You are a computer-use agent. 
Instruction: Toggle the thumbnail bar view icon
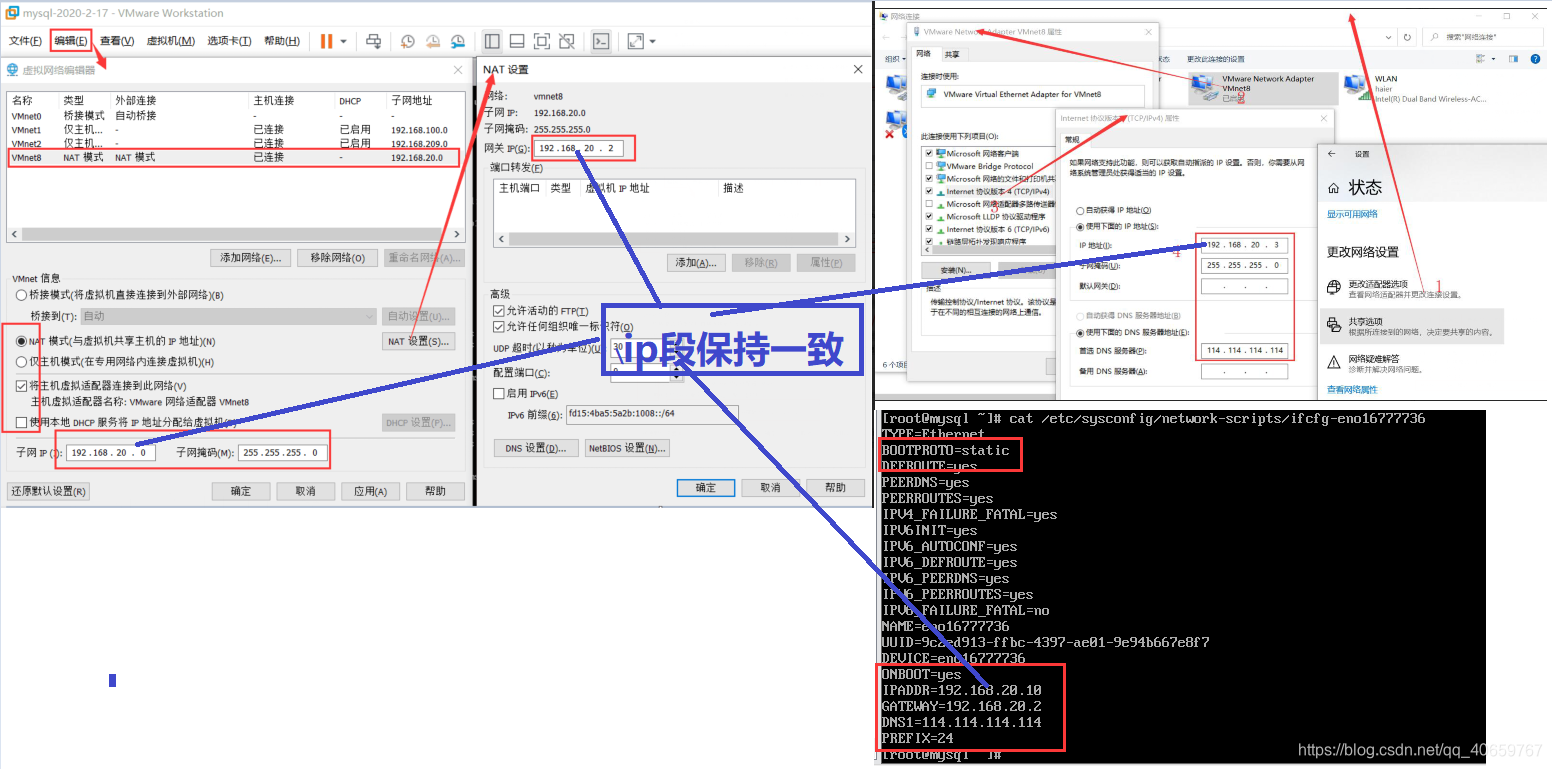coord(517,41)
